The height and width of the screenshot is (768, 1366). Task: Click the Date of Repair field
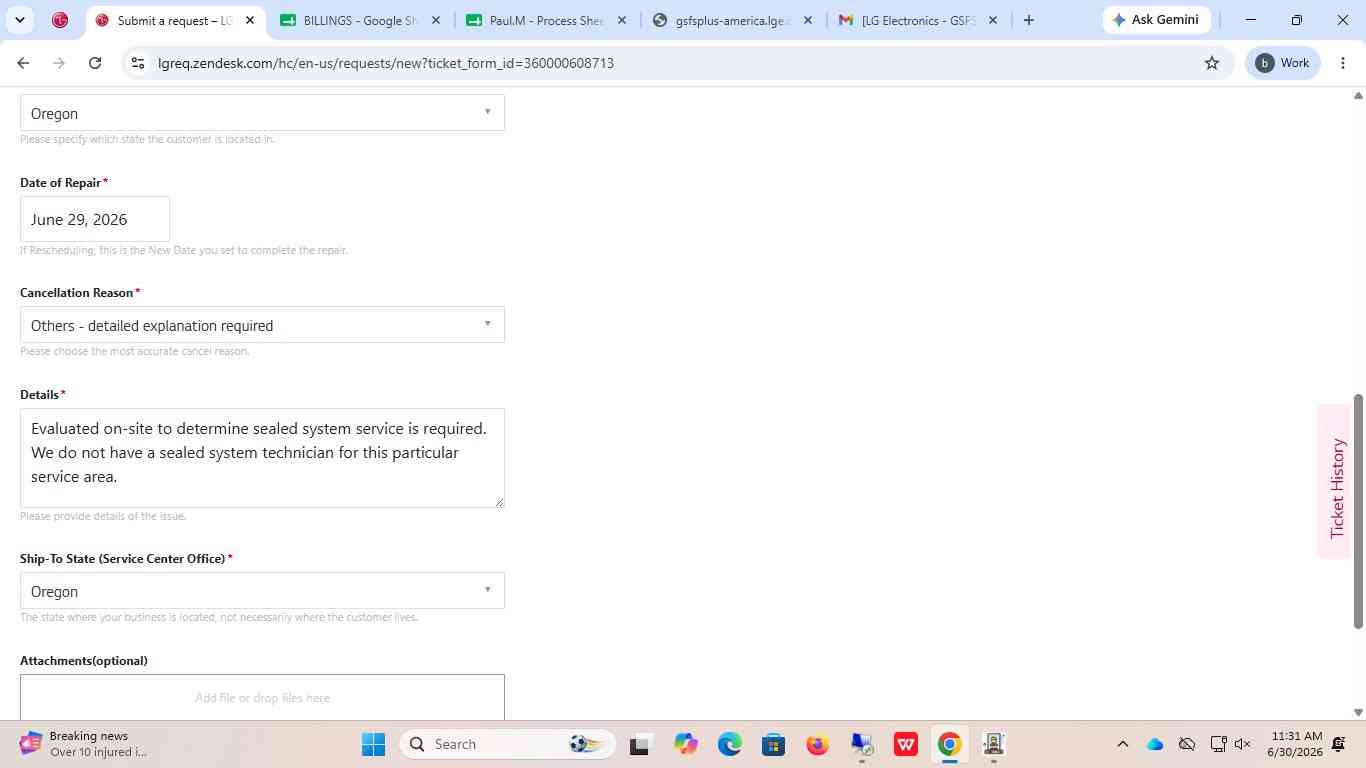click(95, 219)
